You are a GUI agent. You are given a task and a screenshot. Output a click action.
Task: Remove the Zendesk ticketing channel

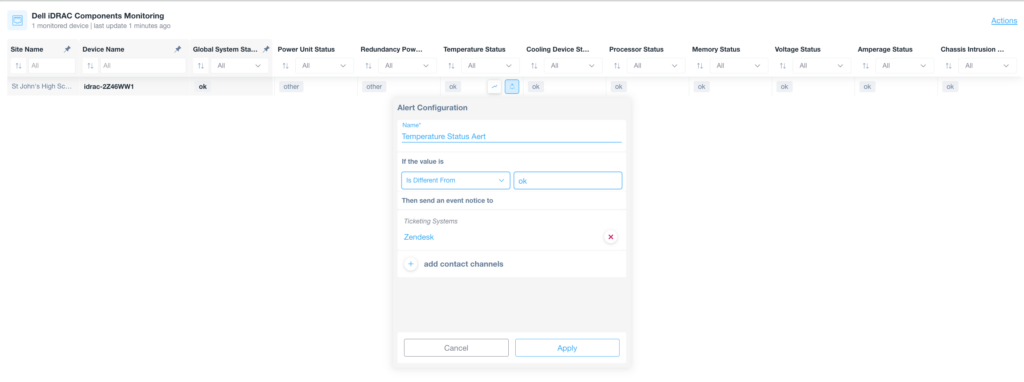[x=611, y=237]
